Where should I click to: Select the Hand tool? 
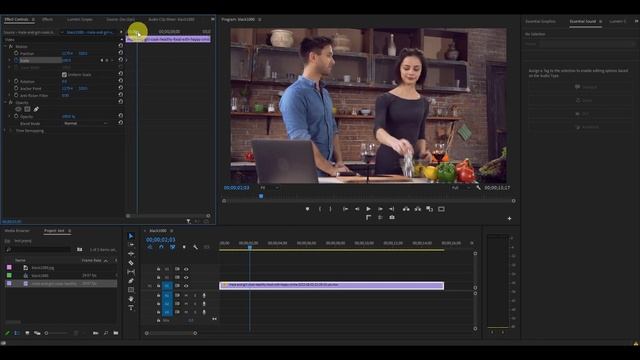[131, 299]
